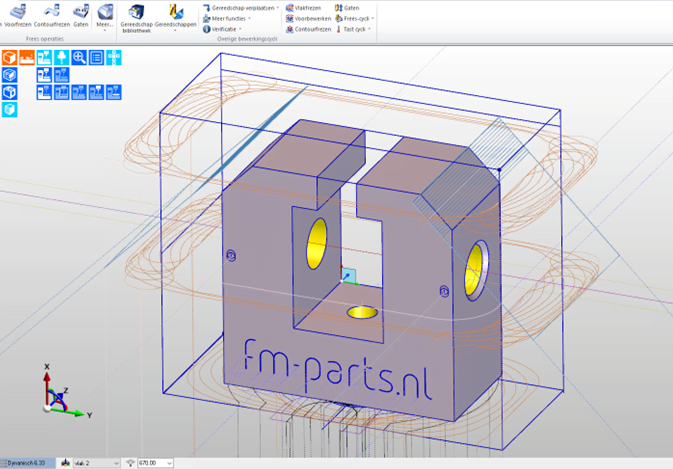Viewport: 673px width, 469px height.
Task: Click the zoom magnifier icon in viewport toolbar
Action: click(x=78, y=58)
